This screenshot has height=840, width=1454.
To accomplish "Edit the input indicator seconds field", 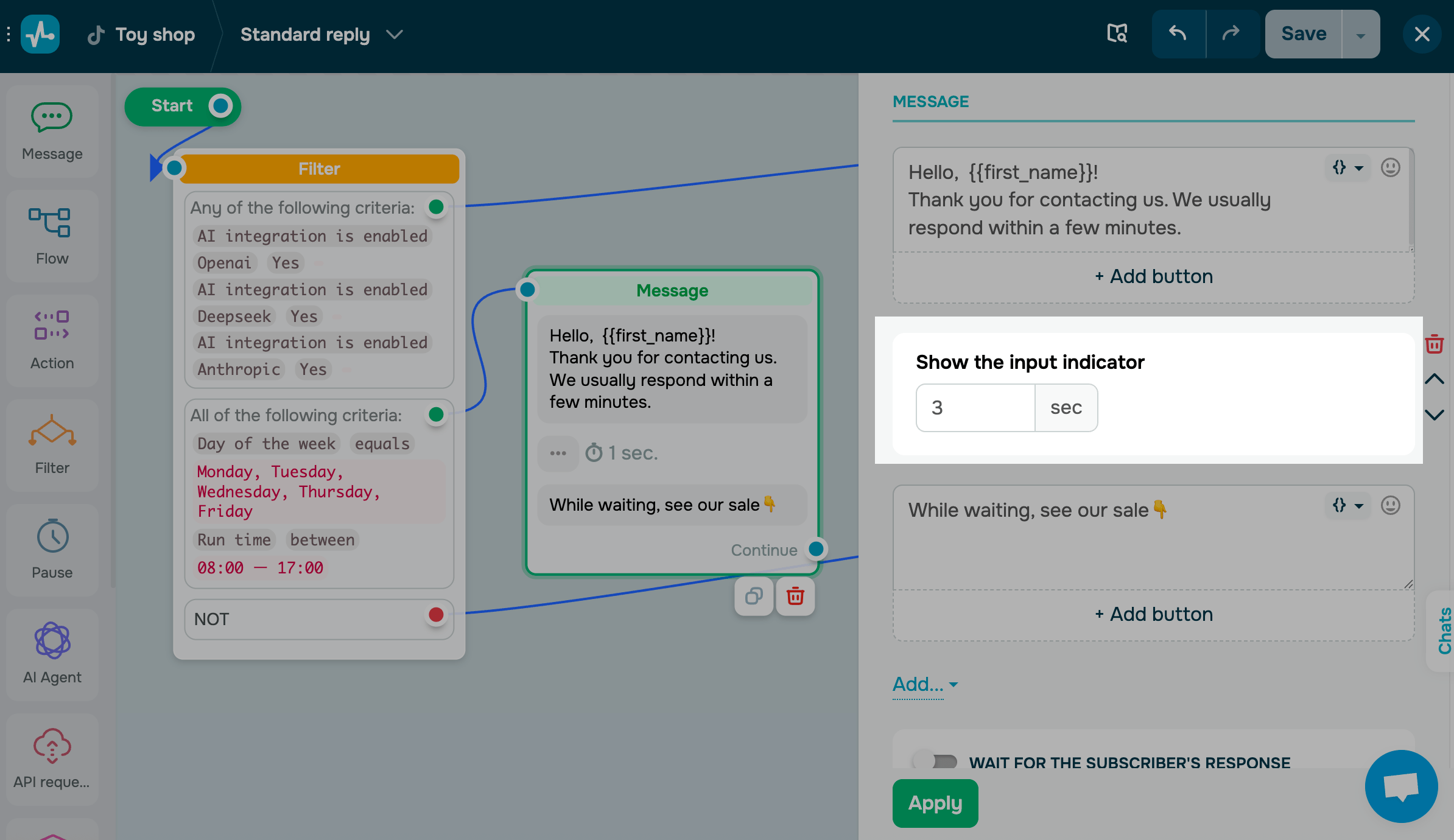I will (975, 407).
